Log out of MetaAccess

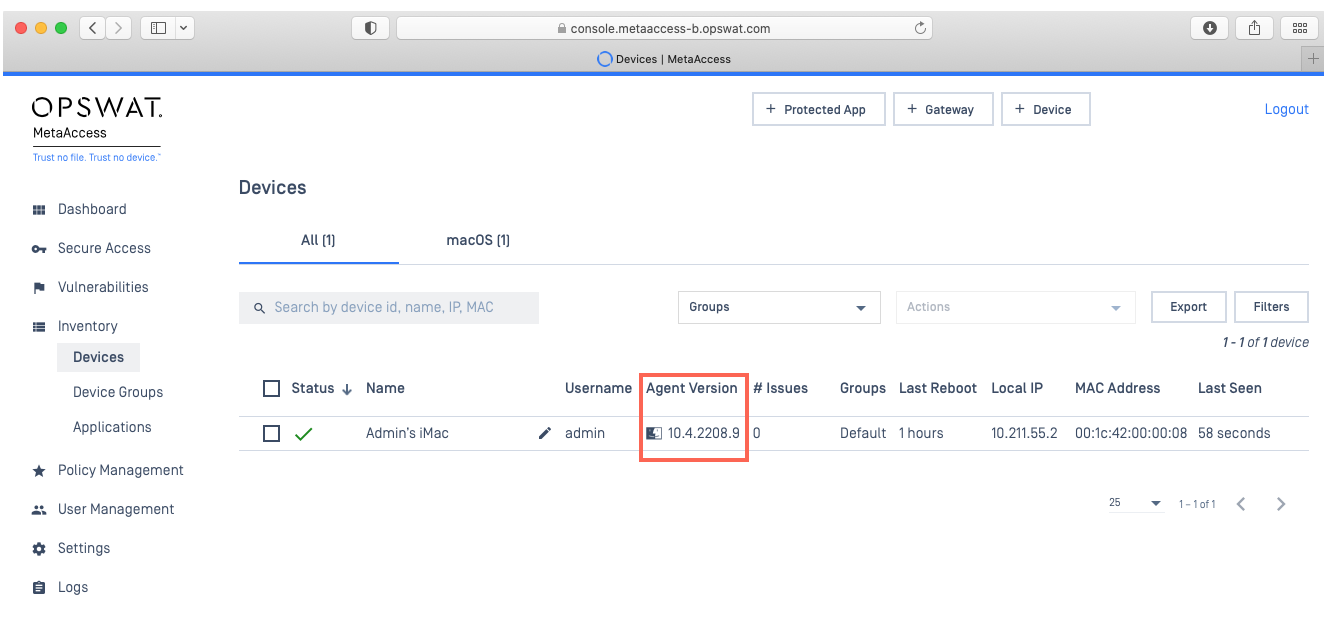tap(1286, 109)
